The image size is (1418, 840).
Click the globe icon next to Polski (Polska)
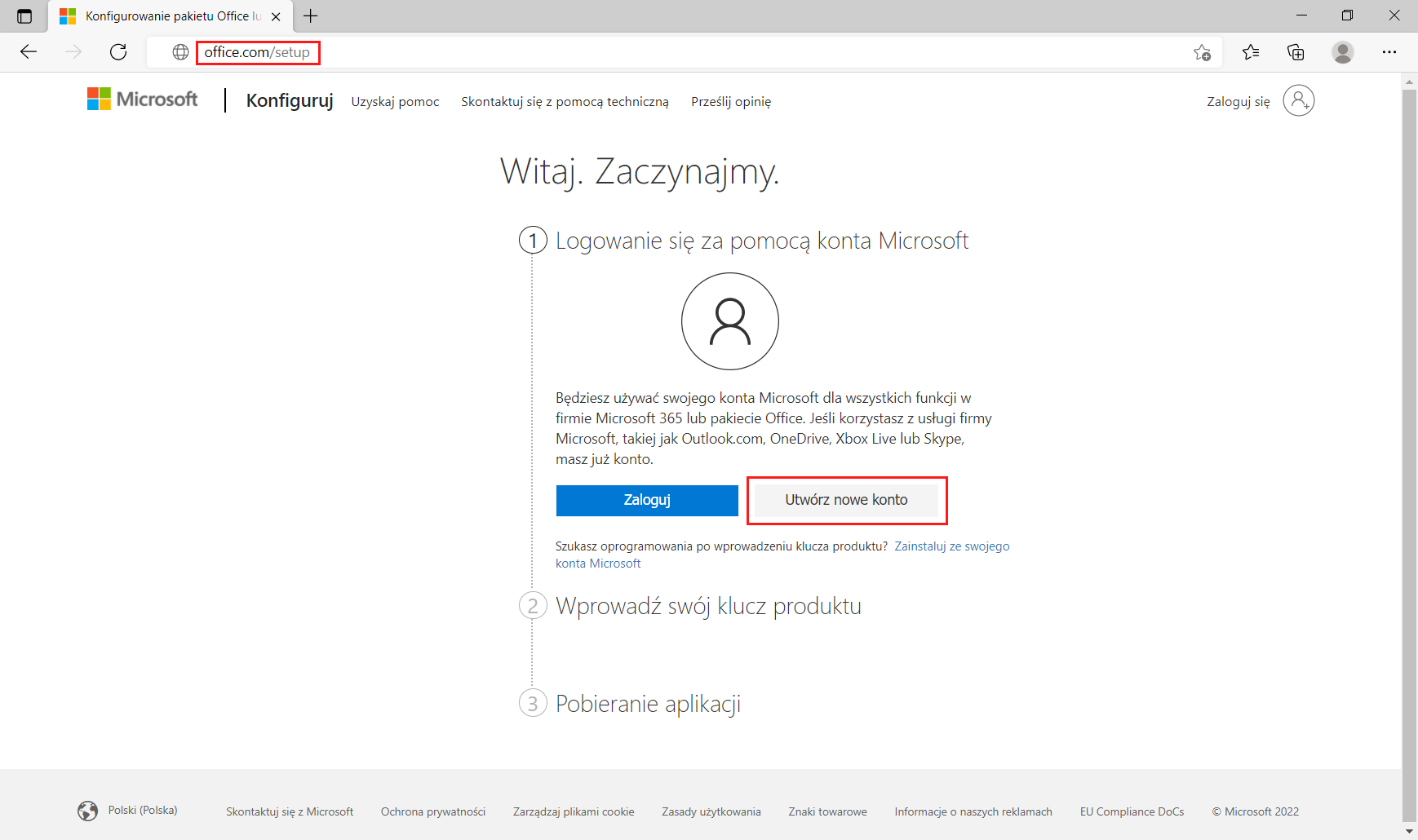coord(87,811)
